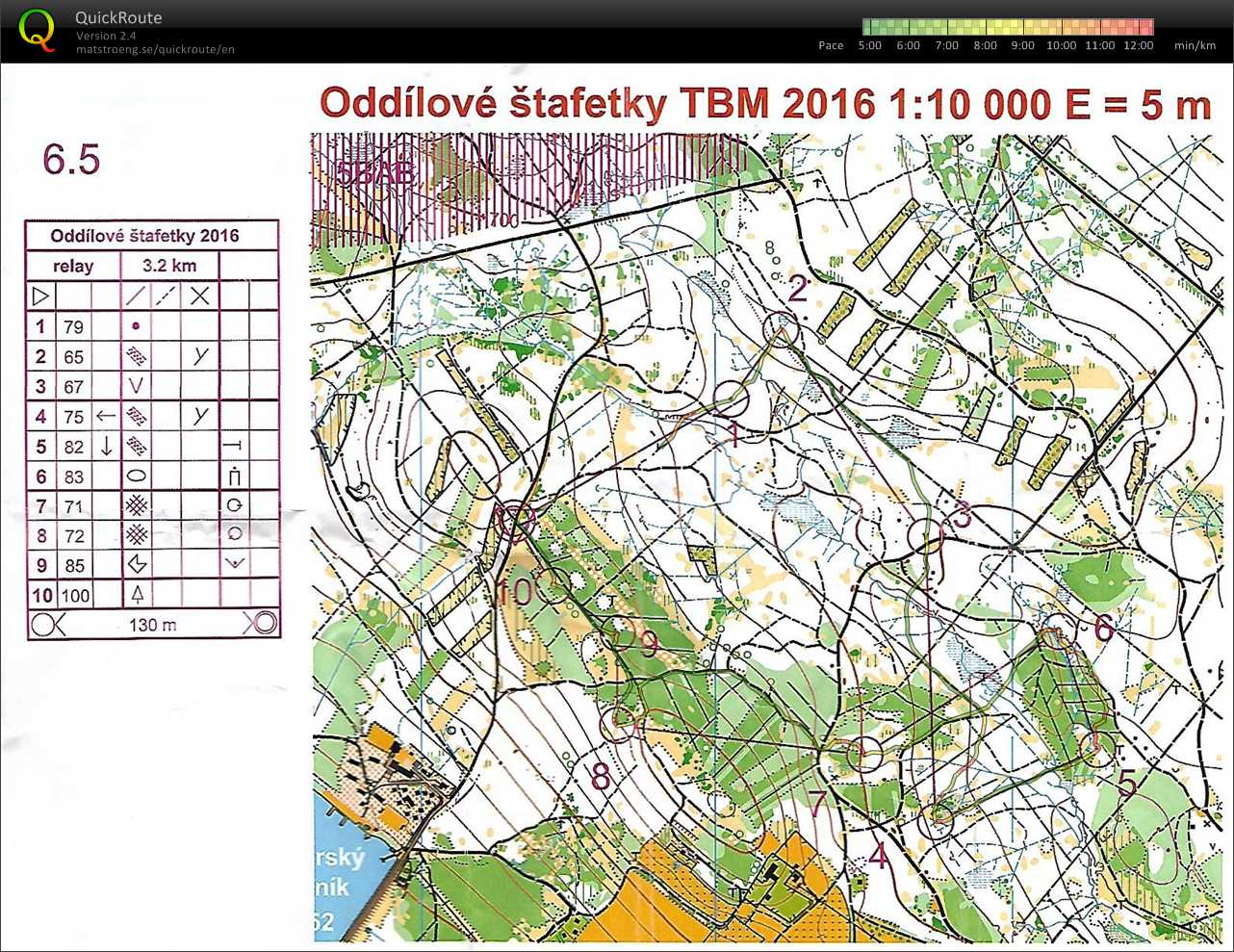Click the V pit symbol in row 3
The height and width of the screenshot is (952, 1234).
136,386
